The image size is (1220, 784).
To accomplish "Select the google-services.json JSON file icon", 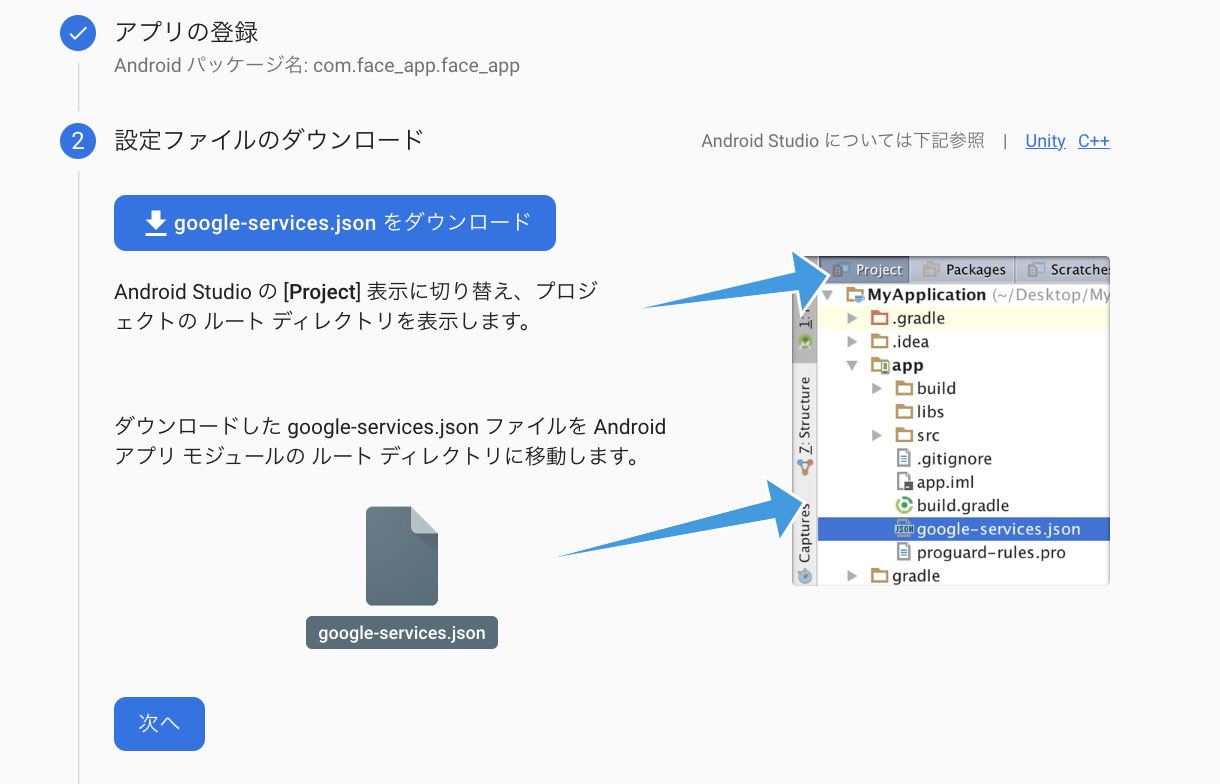I will 906,528.
